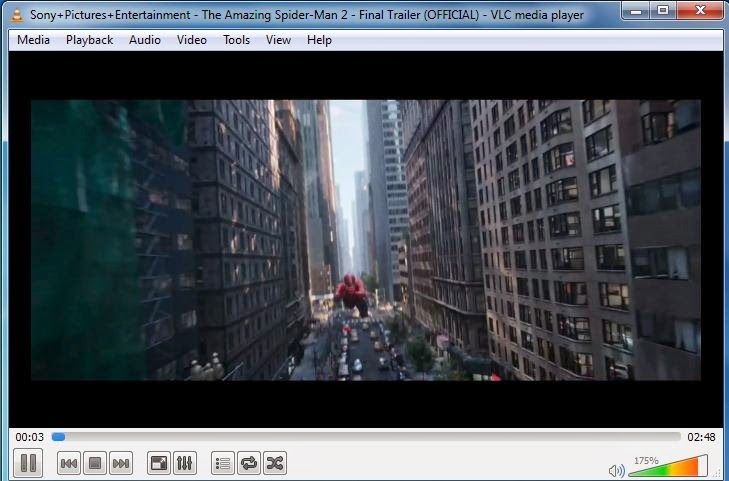The width and height of the screenshot is (729, 481).
Task: Seek along the playback progress bar
Action: click(366, 437)
